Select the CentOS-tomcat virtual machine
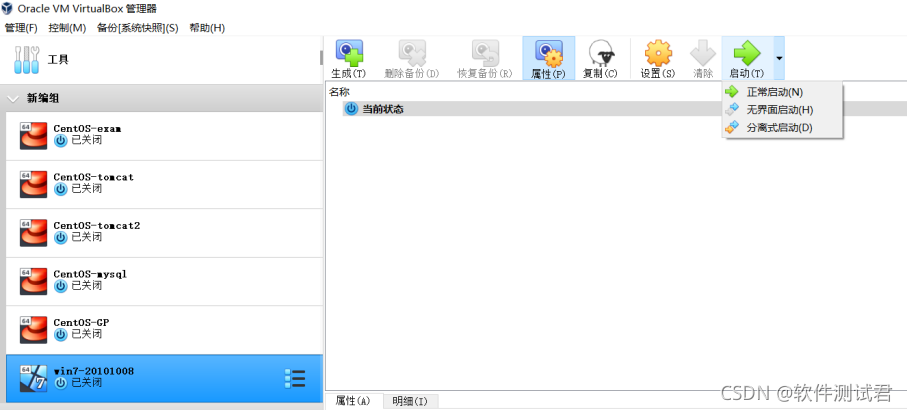 (164, 184)
